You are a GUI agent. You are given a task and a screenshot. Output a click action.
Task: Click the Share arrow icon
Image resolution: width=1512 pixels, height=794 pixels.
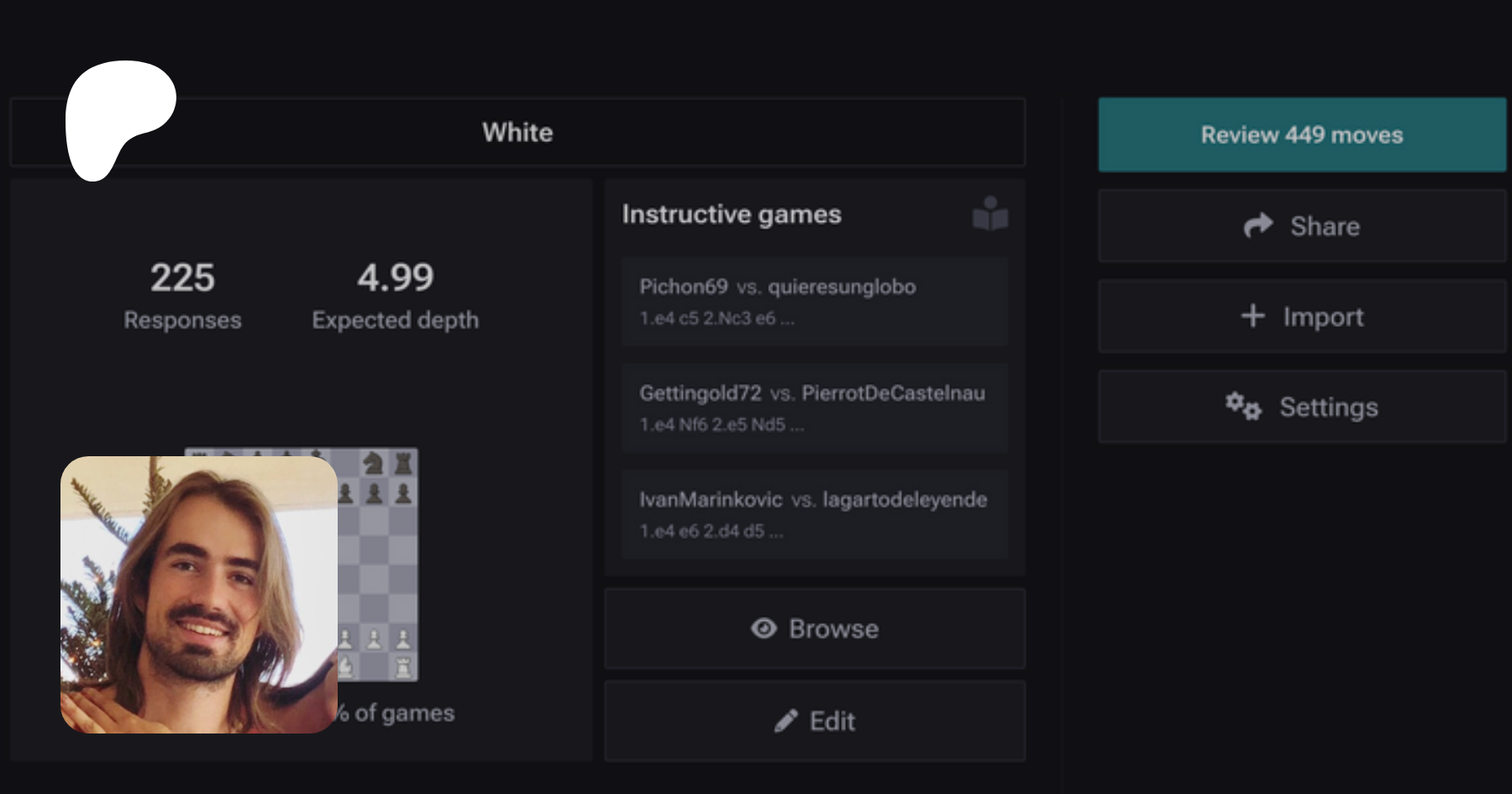tap(1257, 225)
